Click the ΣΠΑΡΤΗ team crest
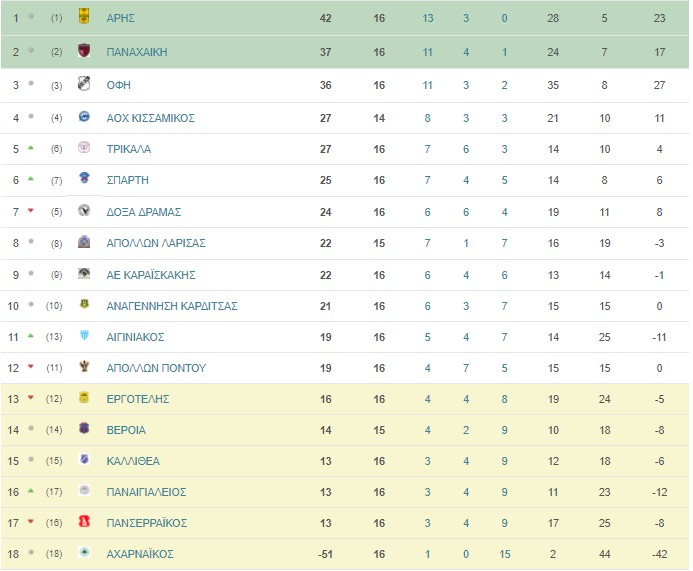Image resolution: width=693 pixels, height=571 pixels. [84, 178]
